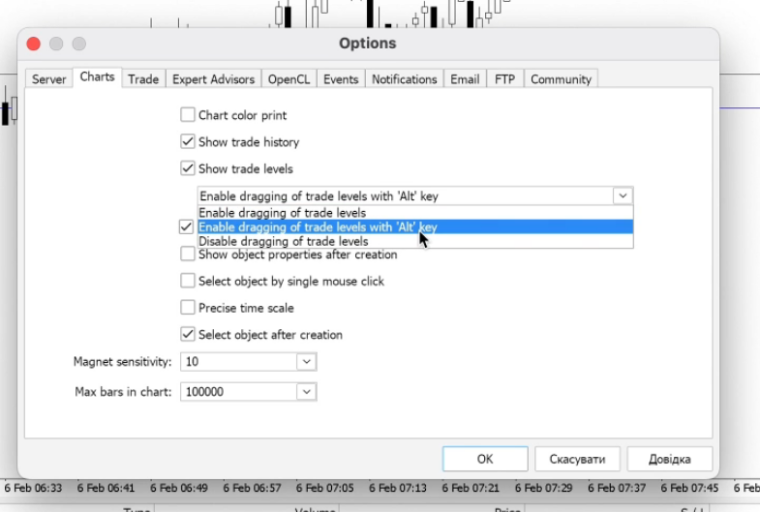Open help with the Довідка button
The width and height of the screenshot is (760, 512).
pos(670,459)
